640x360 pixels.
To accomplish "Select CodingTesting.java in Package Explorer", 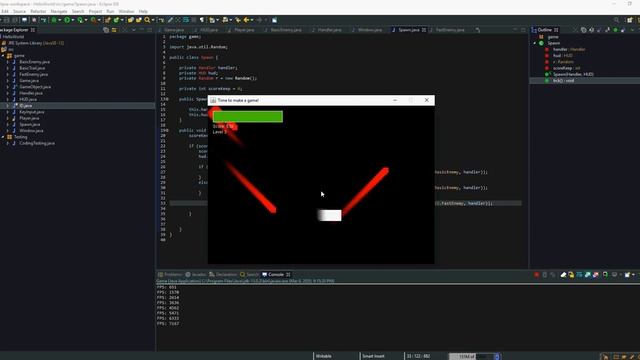I will click(x=37, y=143).
